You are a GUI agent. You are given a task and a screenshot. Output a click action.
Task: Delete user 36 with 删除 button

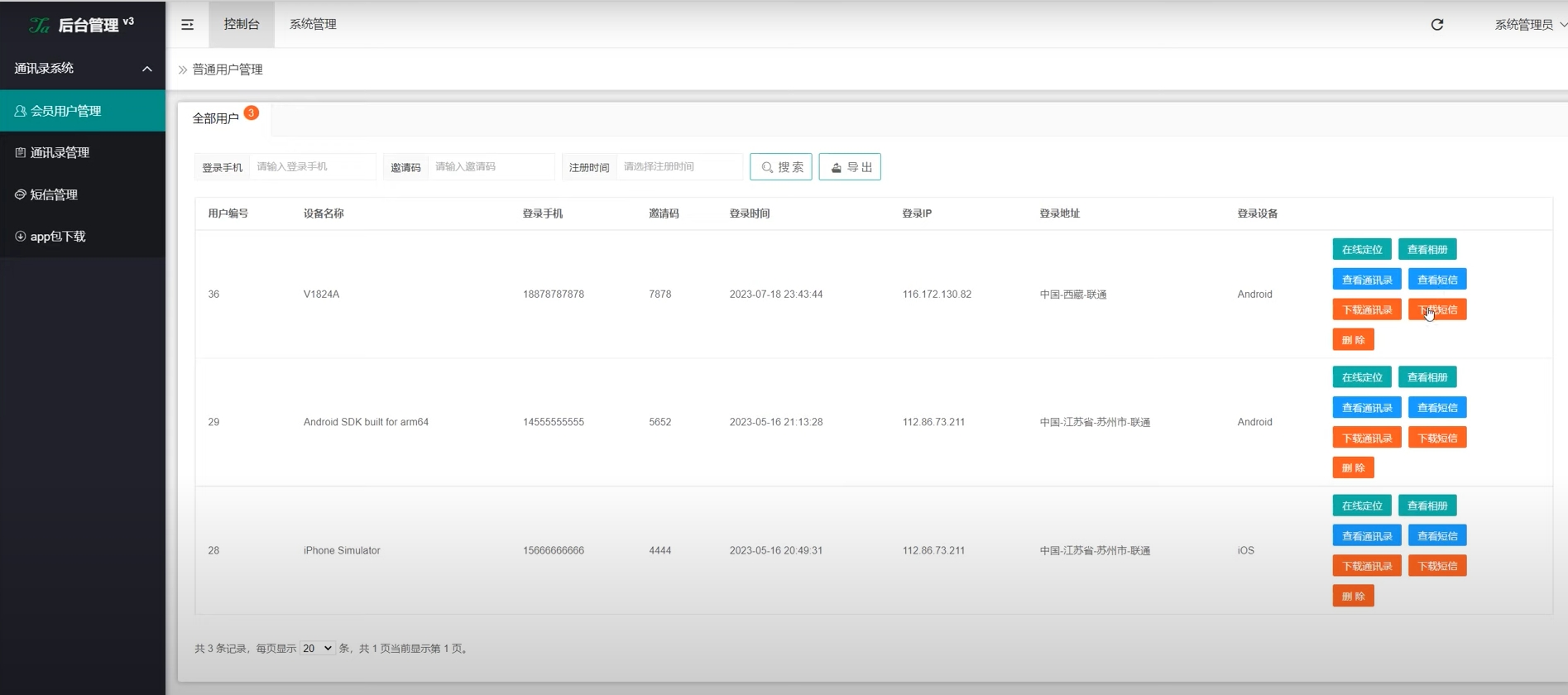pos(1354,340)
